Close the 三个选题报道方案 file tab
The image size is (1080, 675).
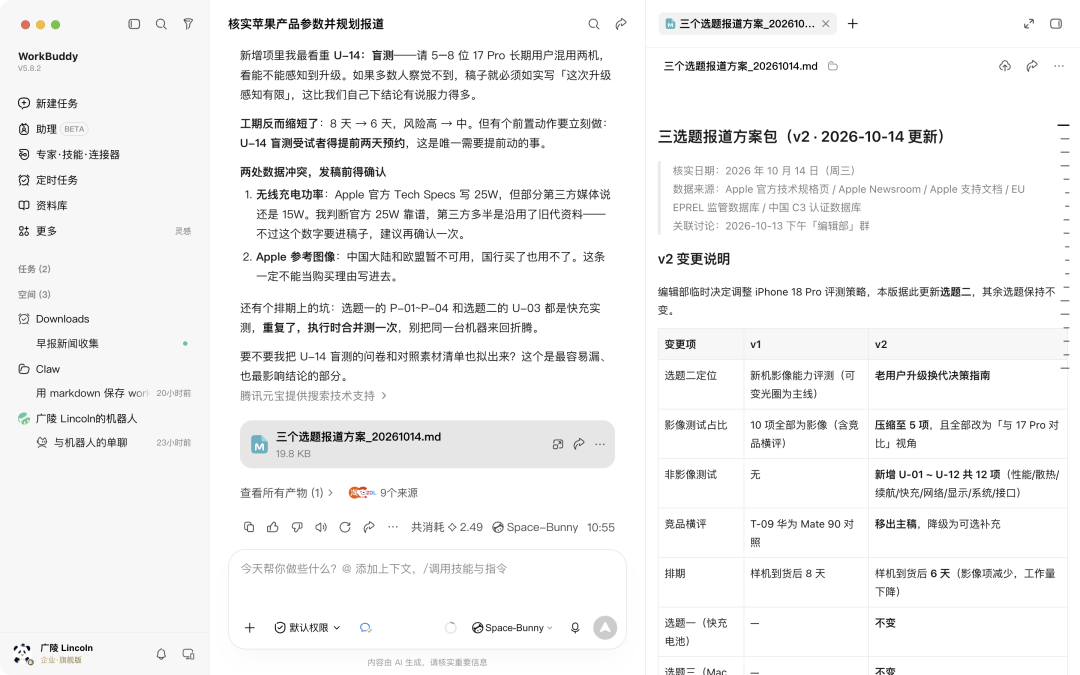click(x=826, y=24)
